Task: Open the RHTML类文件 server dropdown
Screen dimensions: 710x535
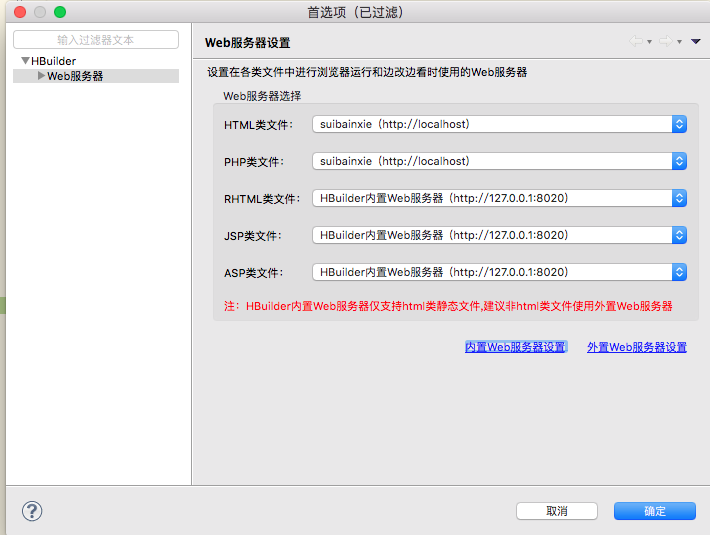Action: click(499, 198)
